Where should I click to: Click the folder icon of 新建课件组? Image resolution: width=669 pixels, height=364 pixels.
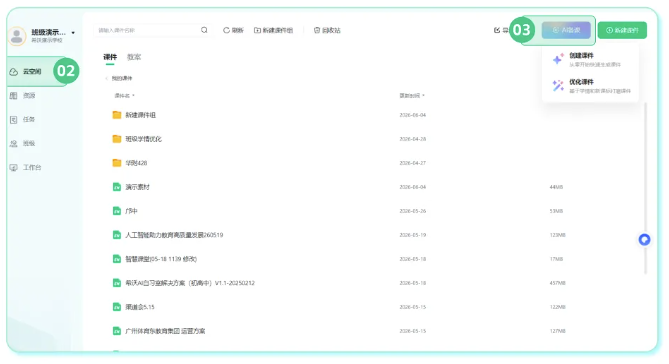pyautogui.click(x=116, y=115)
